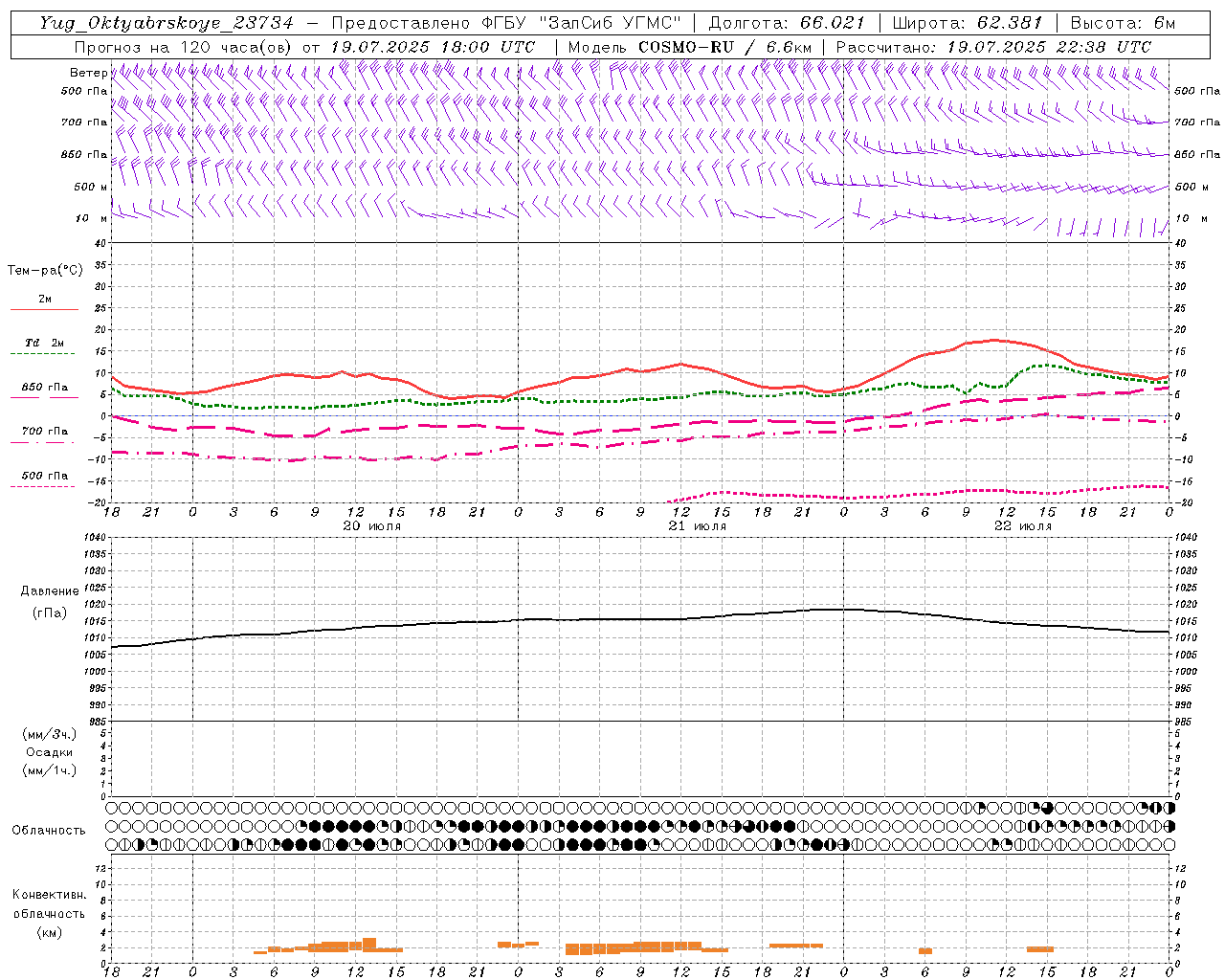This screenshot has width=1225, height=980.
Task: Click the 'Рассчитано: 19.07.2025 22:38 UTC' text
Action: pos(993,47)
